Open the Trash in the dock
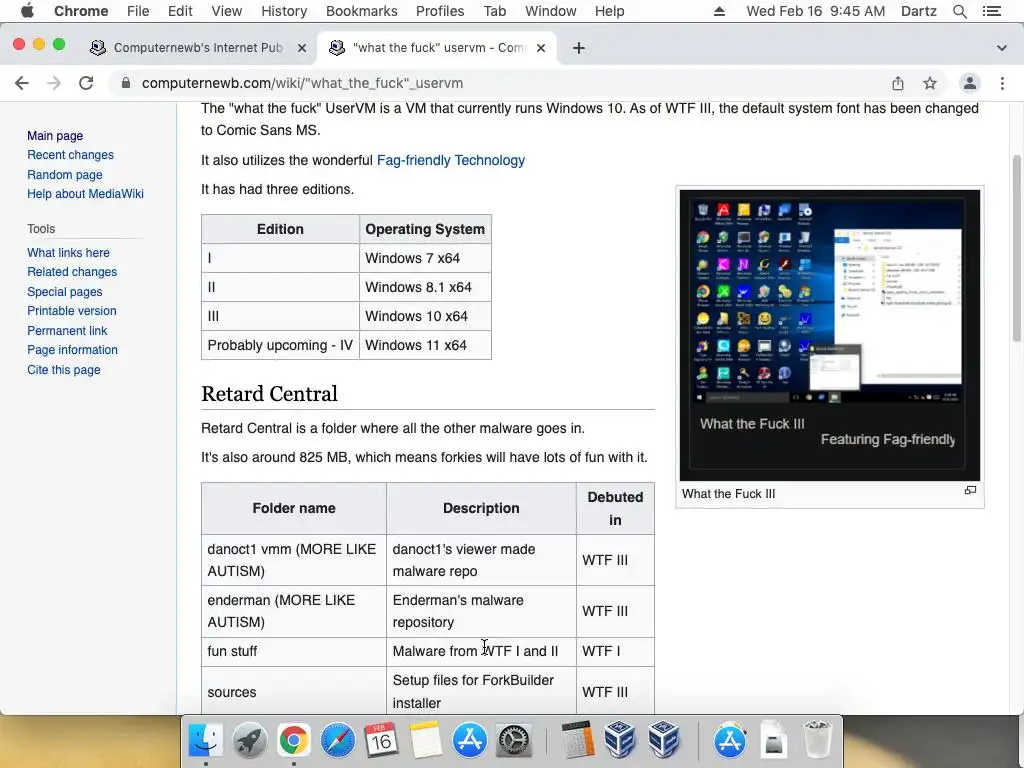This screenshot has height=768, width=1024. pos(817,740)
